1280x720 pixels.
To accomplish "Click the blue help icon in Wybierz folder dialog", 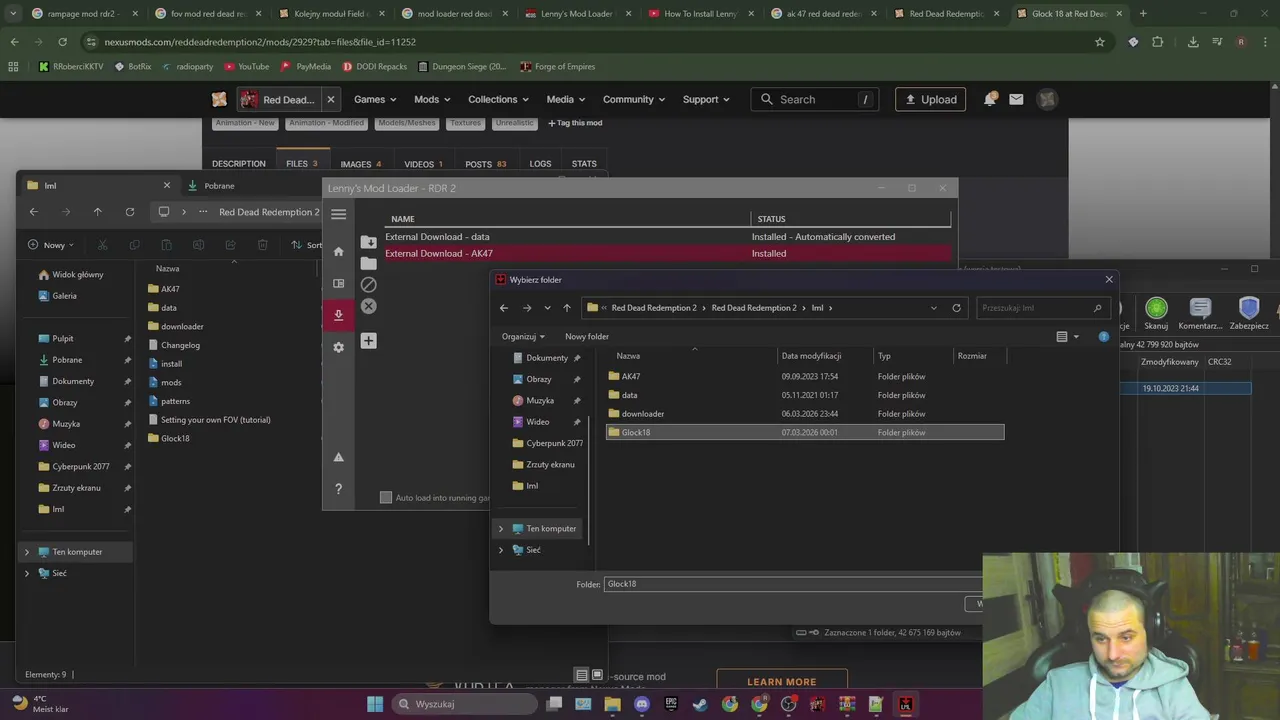I will point(1103,336).
